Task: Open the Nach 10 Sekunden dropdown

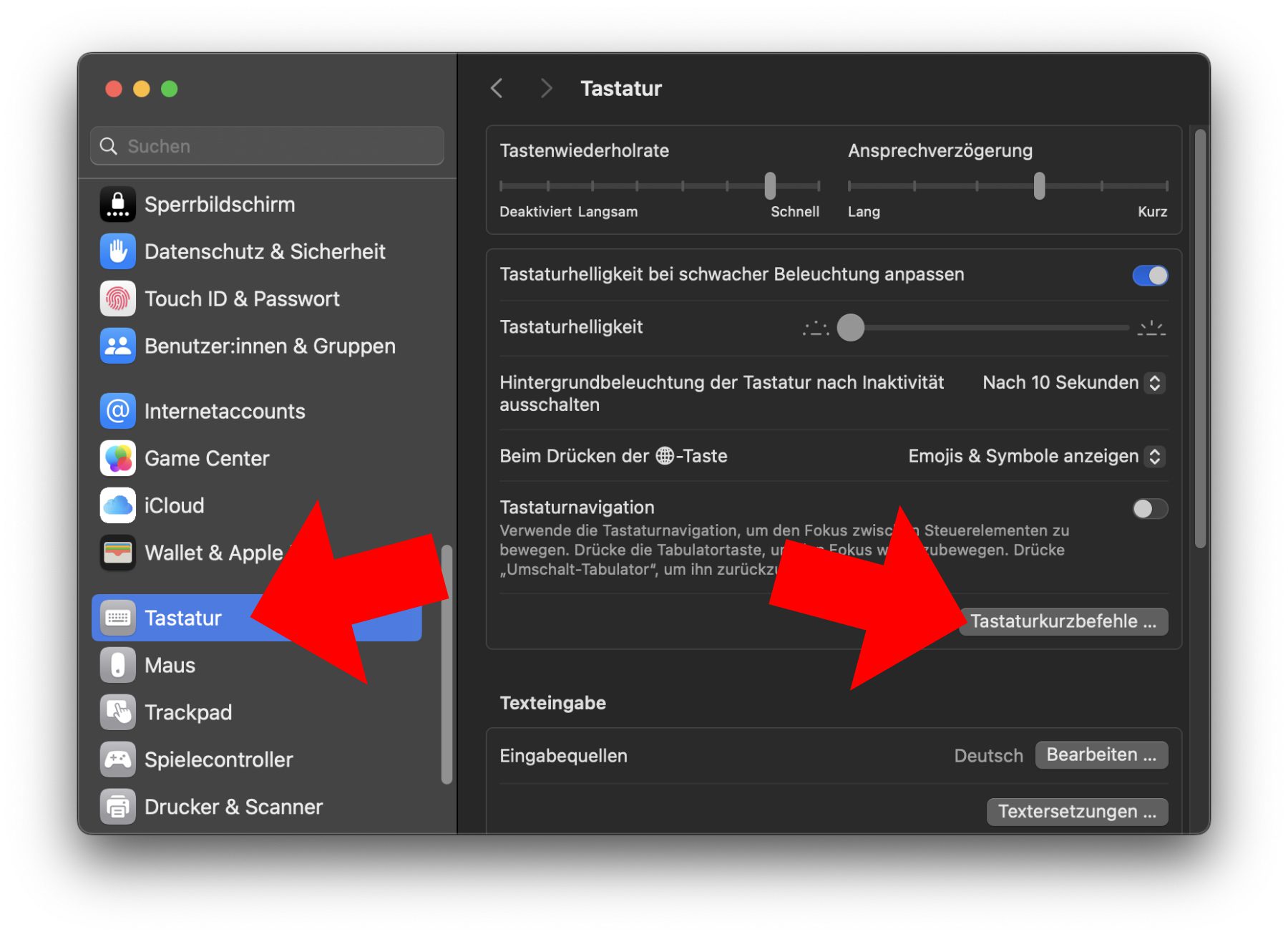Action: (x=1073, y=383)
